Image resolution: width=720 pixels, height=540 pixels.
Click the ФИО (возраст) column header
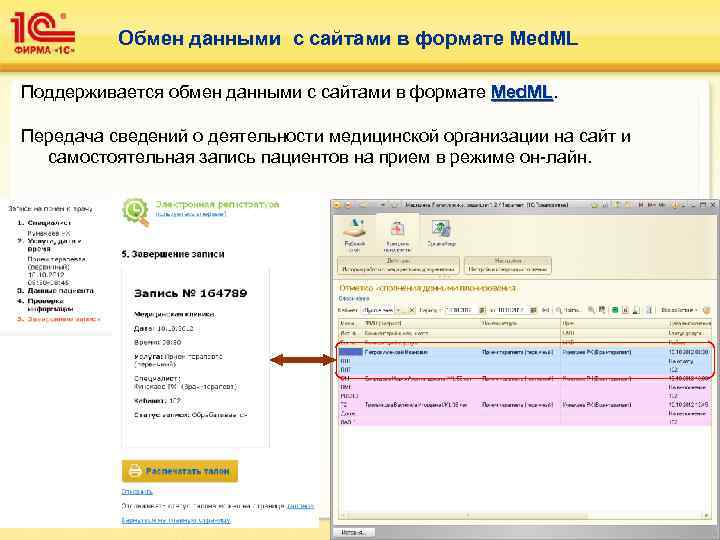[421, 323]
